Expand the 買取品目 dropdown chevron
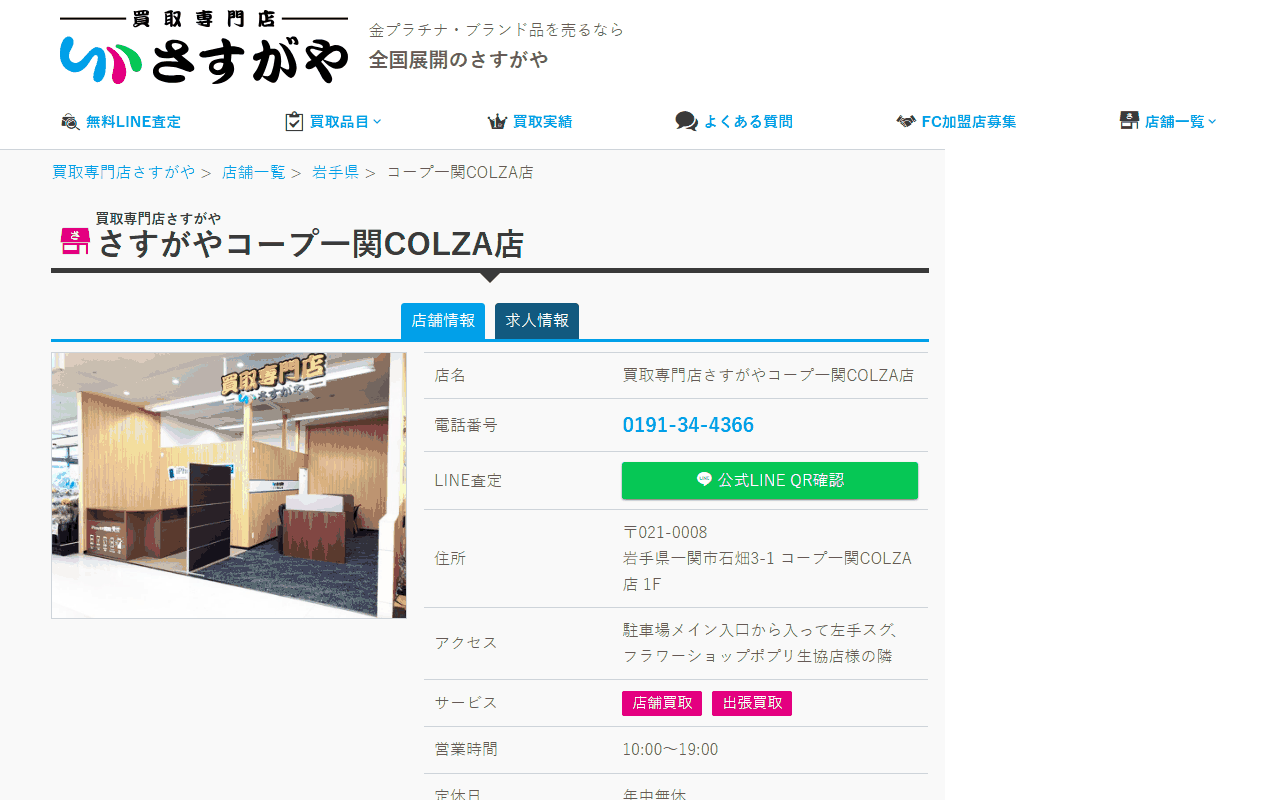Viewport: 1280px width, 800px height. pyautogui.click(x=377, y=122)
